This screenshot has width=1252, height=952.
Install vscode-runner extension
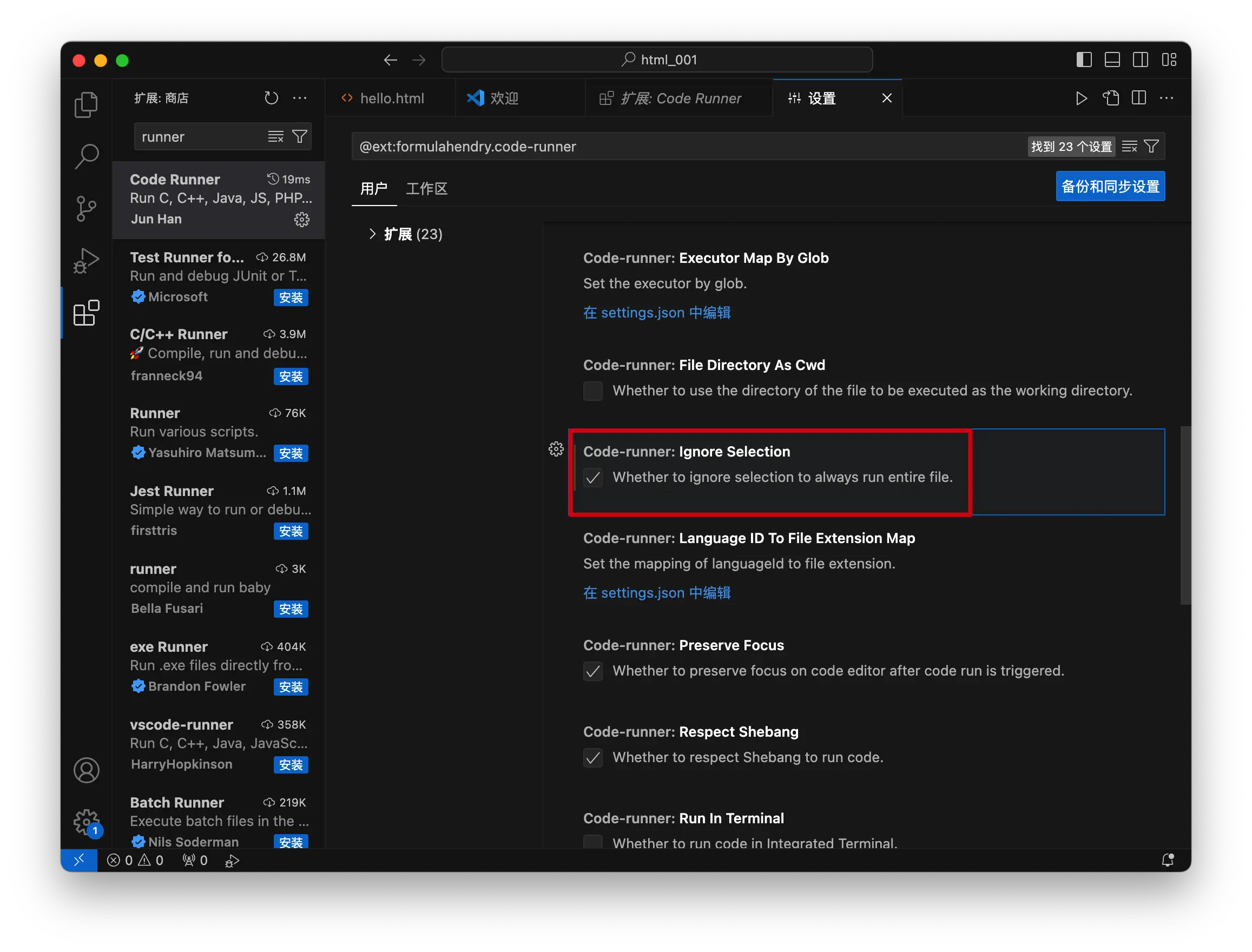coord(291,764)
